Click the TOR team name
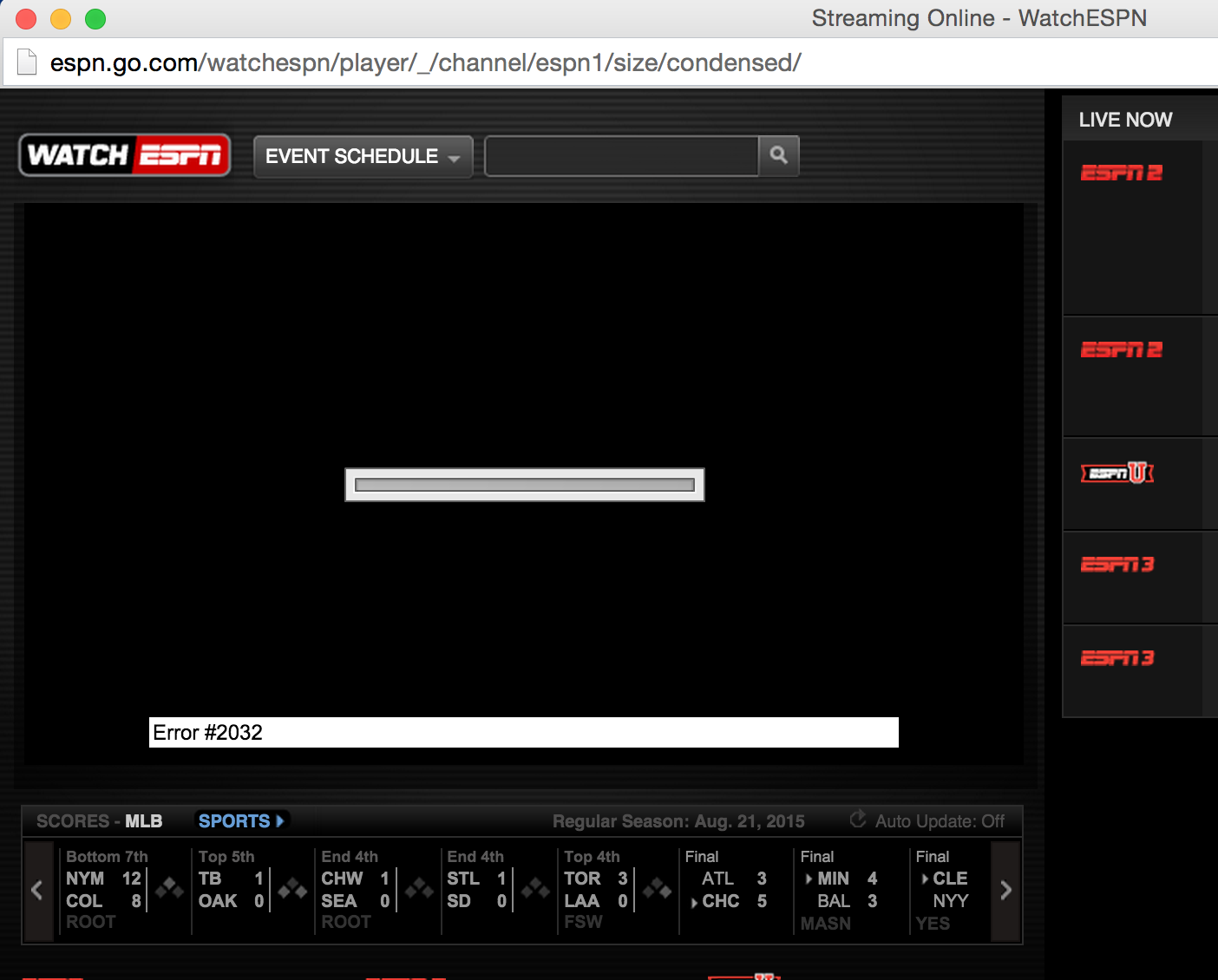Viewport: 1218px width, 980px height. [582, 879]
